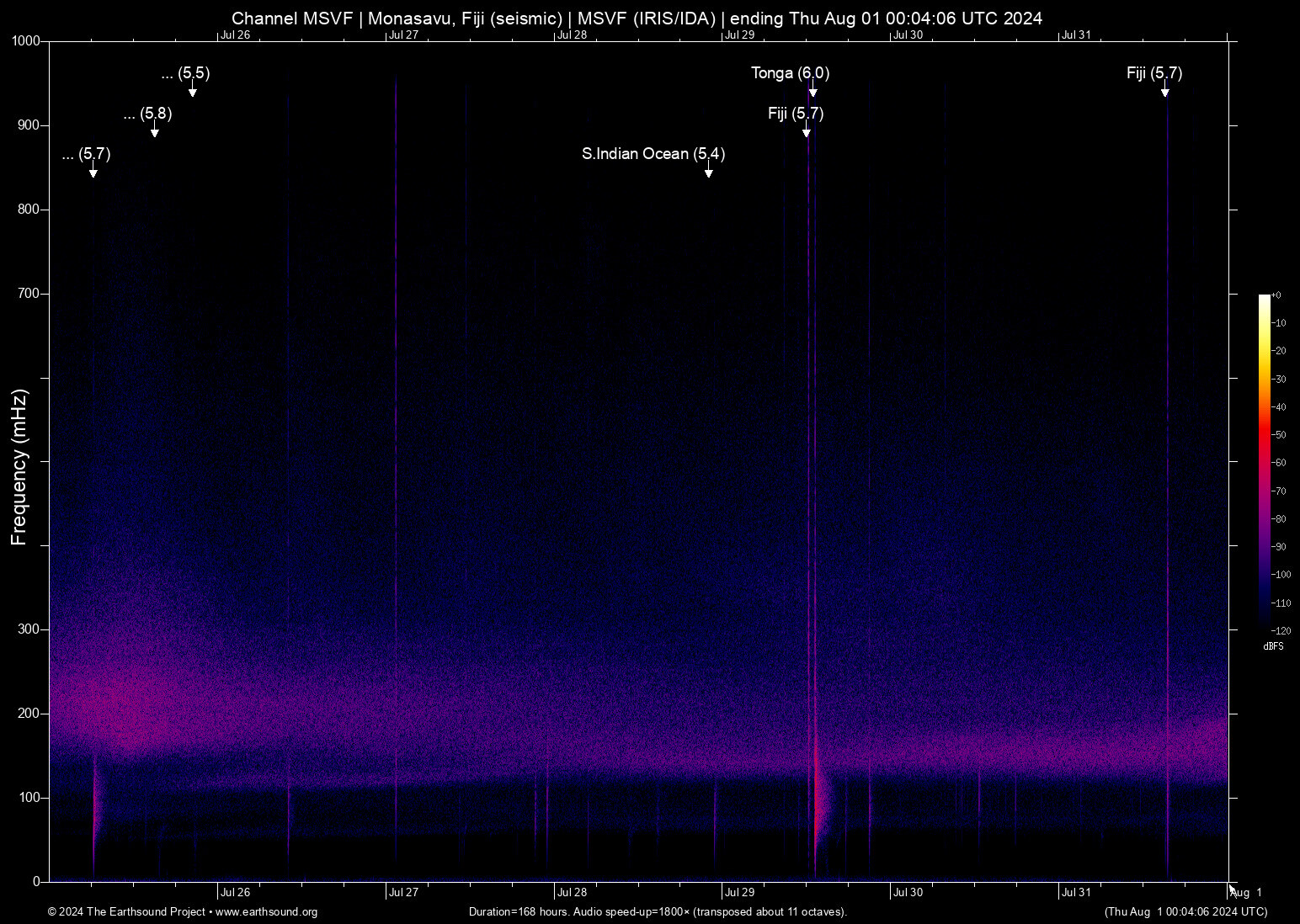Click 'Jul 30' on the top time axis
Viewport: 1300px width, 924px height.
[x=908, y=35]
